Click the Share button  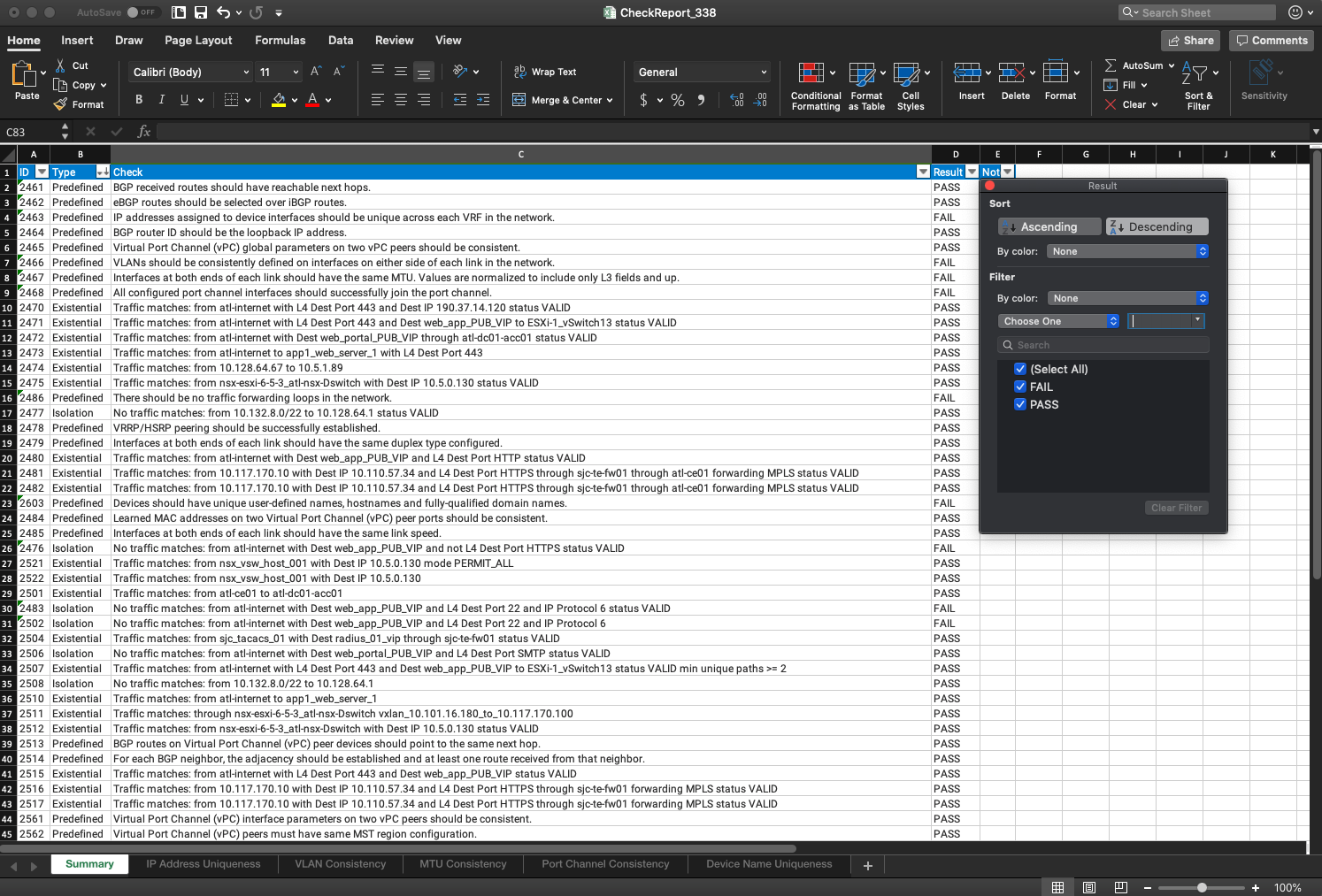(x=1189, y=40)
